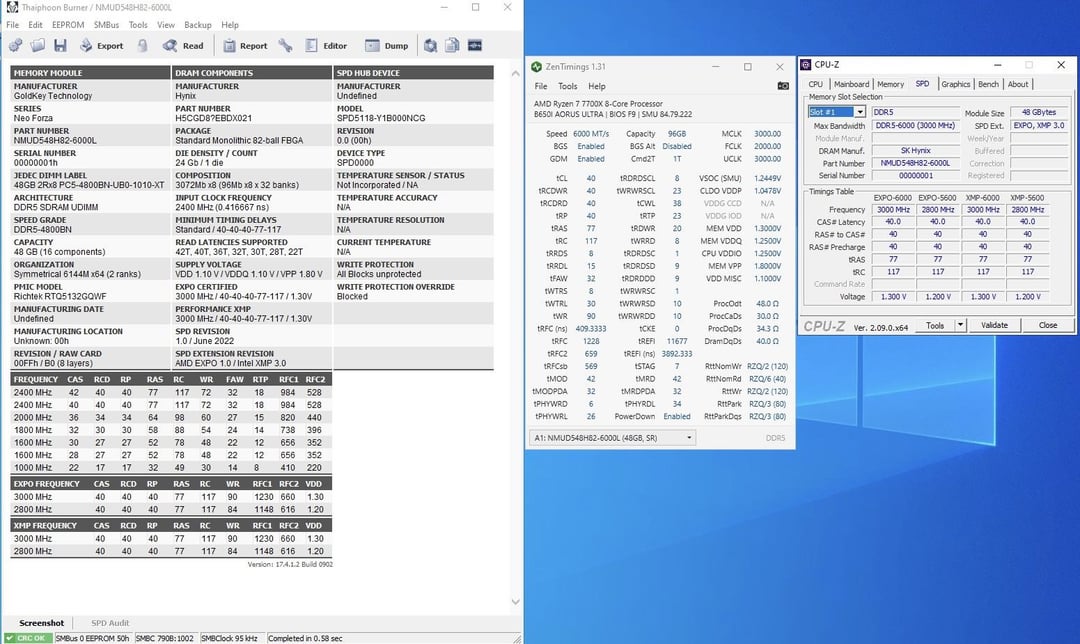
Task: Open the File menu in ZenTimings
Action: point(541,86)
